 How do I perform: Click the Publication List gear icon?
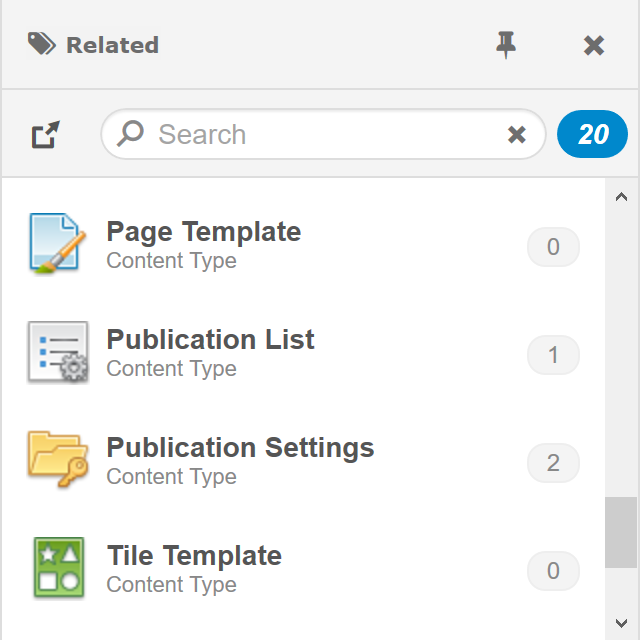pos(58,352)
